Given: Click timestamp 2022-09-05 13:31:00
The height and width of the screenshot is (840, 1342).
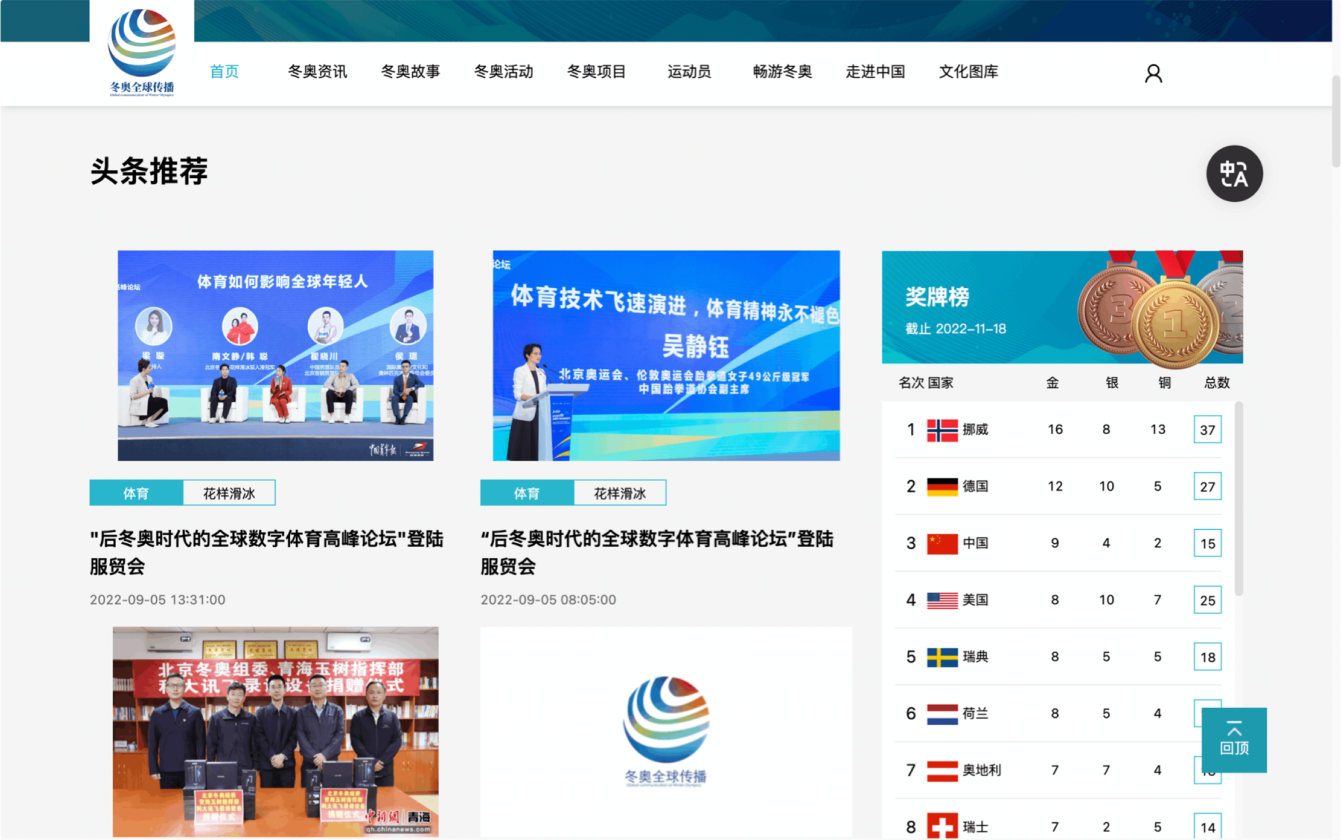Looking at the screenshot, I should tap(158, 600).
